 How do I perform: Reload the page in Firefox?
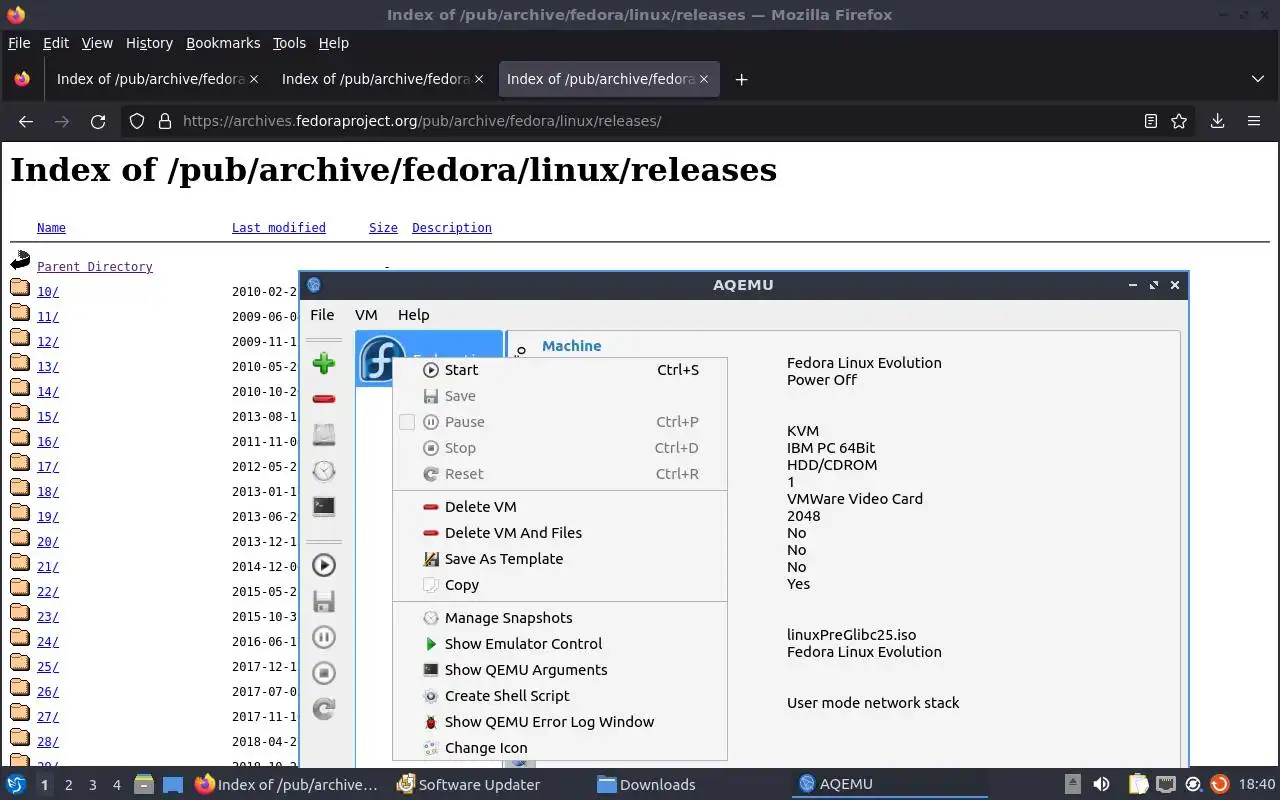(98, 121)
